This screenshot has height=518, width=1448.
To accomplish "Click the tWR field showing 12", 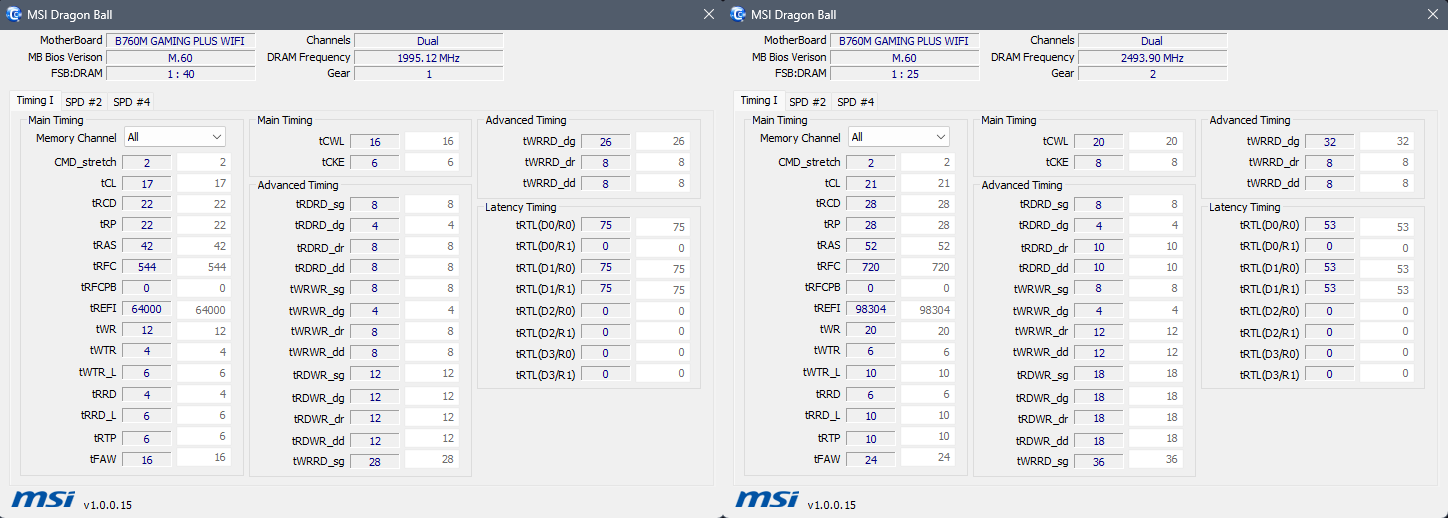I will pyautogui.click(x=147, y=330).
